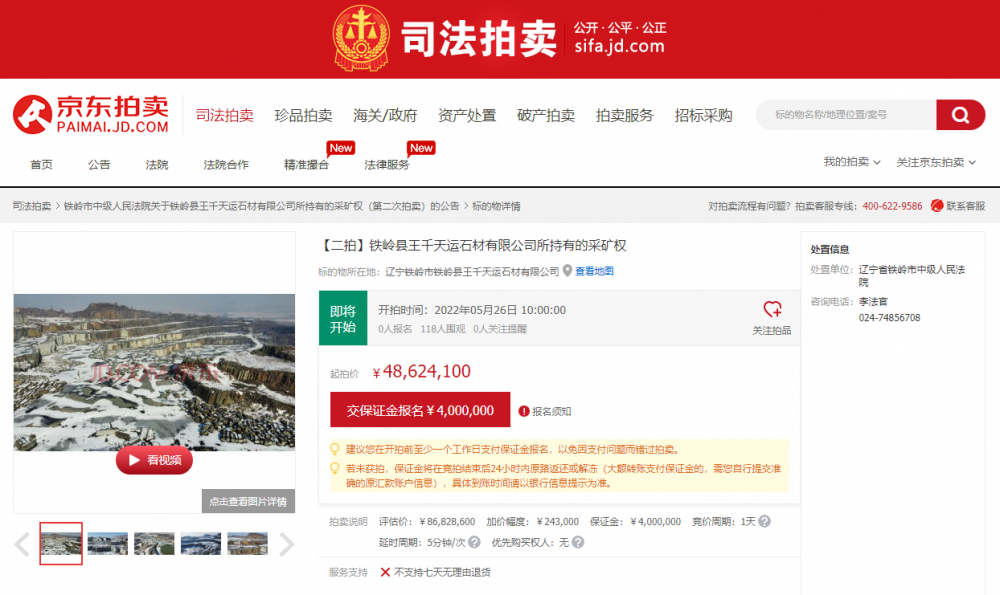
Task: Click 联系客服 link
Action: point(966,206)
